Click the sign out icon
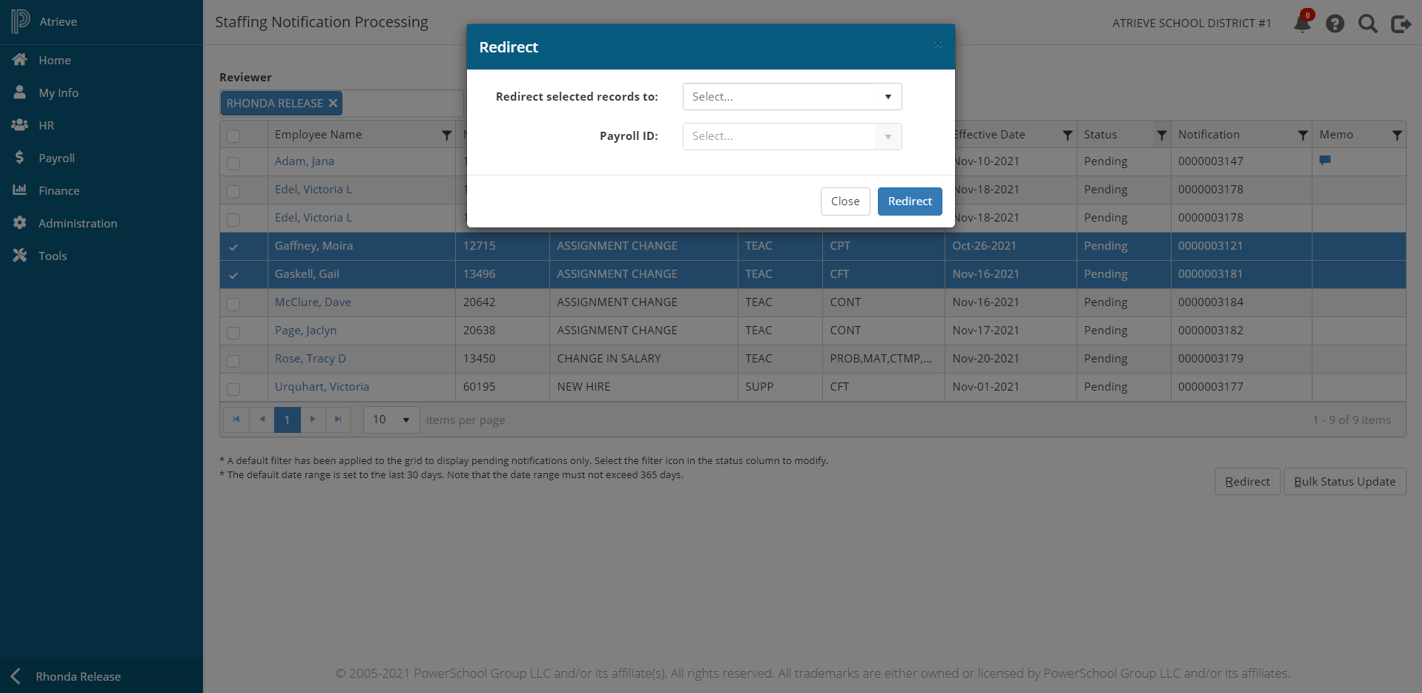Screen dimensions: 1422x693 [x=1401, y=23]
